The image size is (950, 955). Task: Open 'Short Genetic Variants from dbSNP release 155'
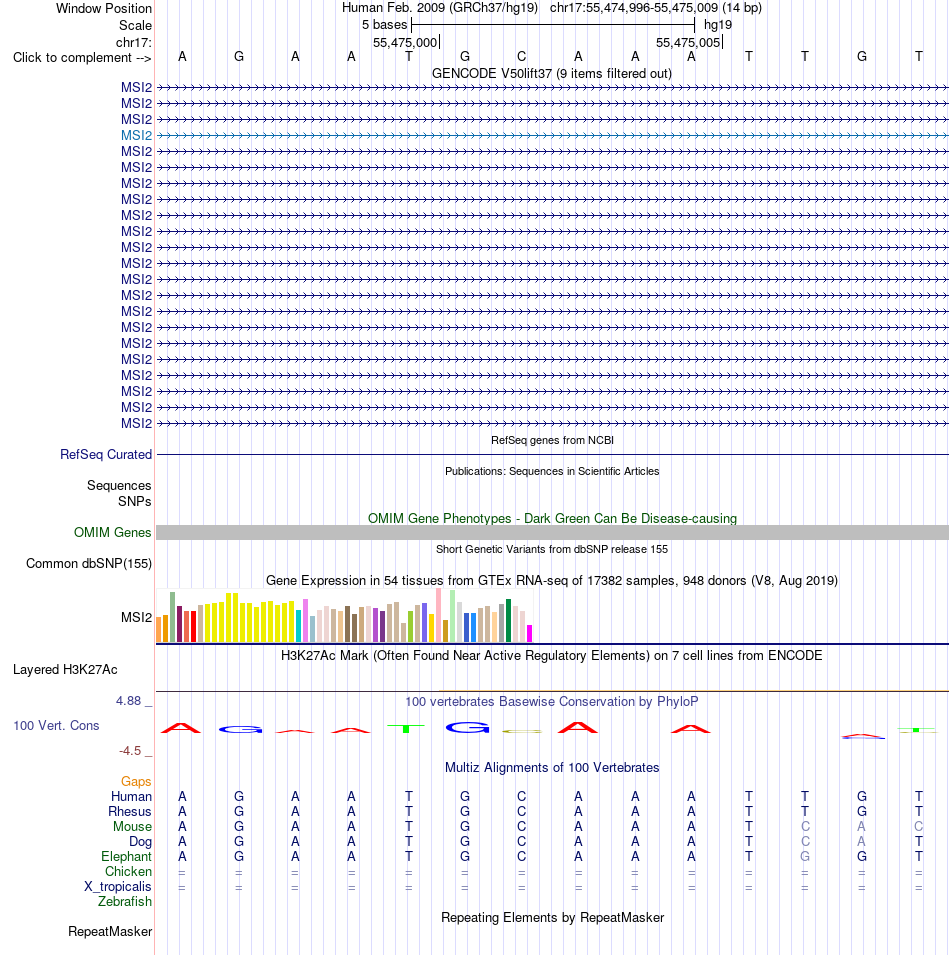(552, 549)
